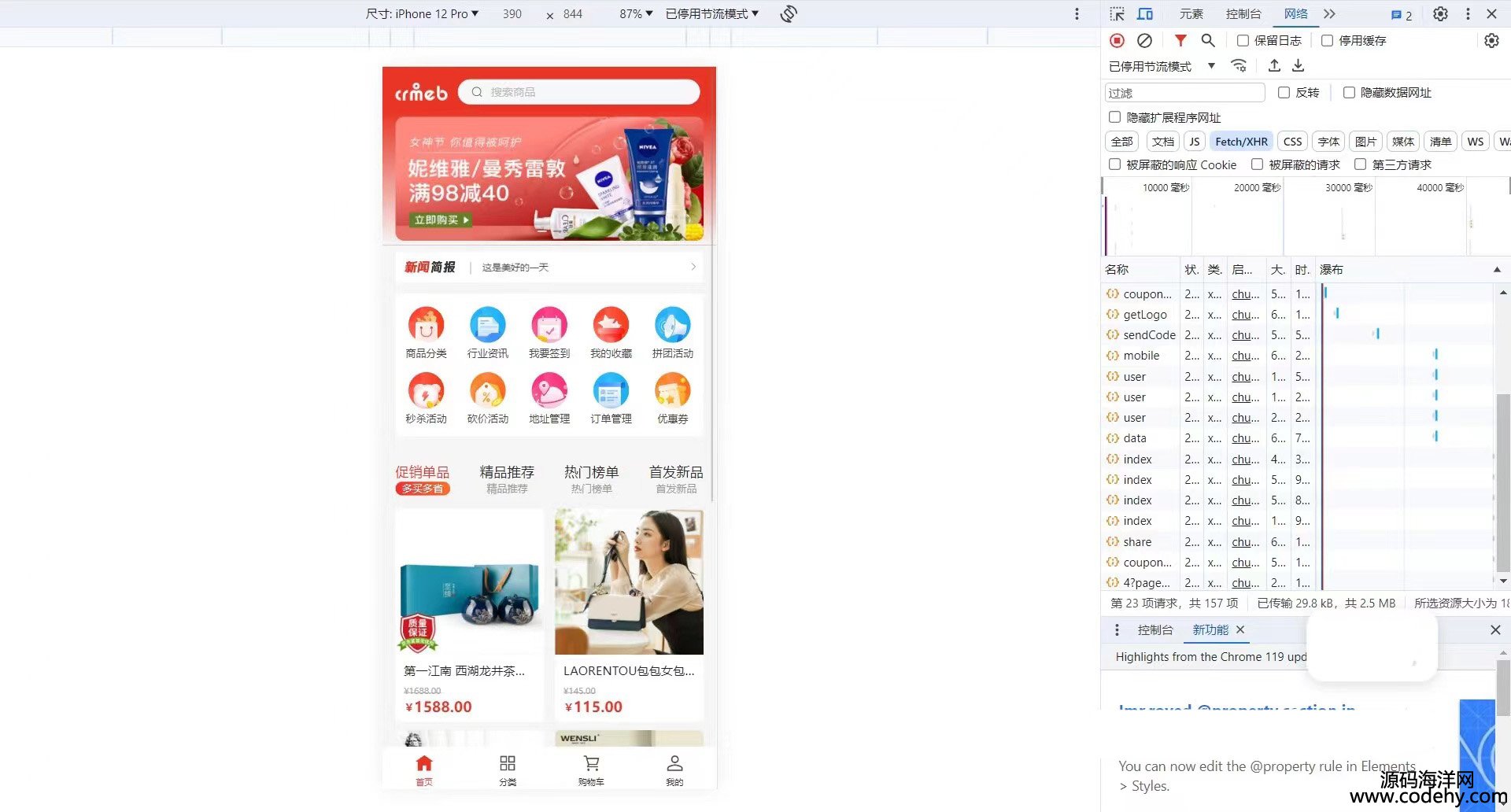Open the device toolbar more options menu

pyautogui.click(x=1077, y=13)
